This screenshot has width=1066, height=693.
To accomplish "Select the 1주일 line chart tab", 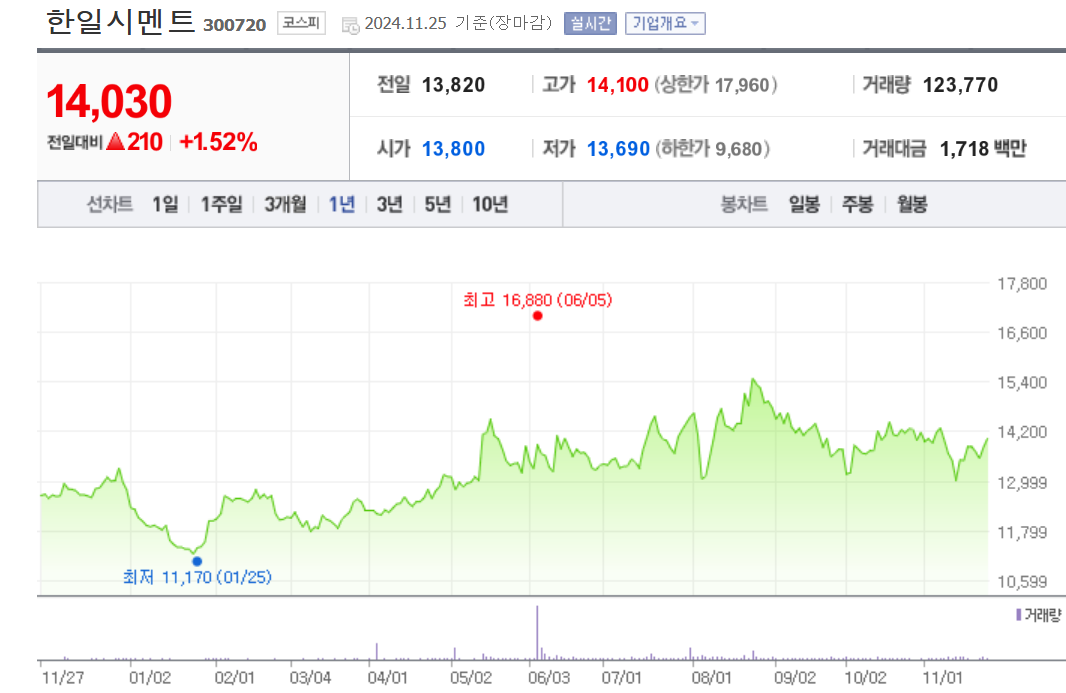I will pyautogui.click(x=221, y=204).
